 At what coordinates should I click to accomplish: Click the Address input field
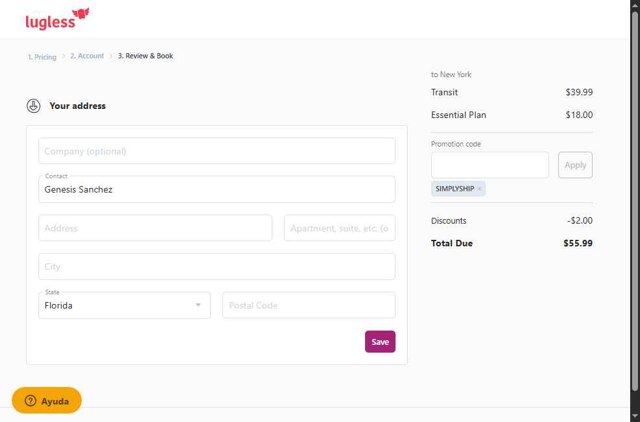155,228
